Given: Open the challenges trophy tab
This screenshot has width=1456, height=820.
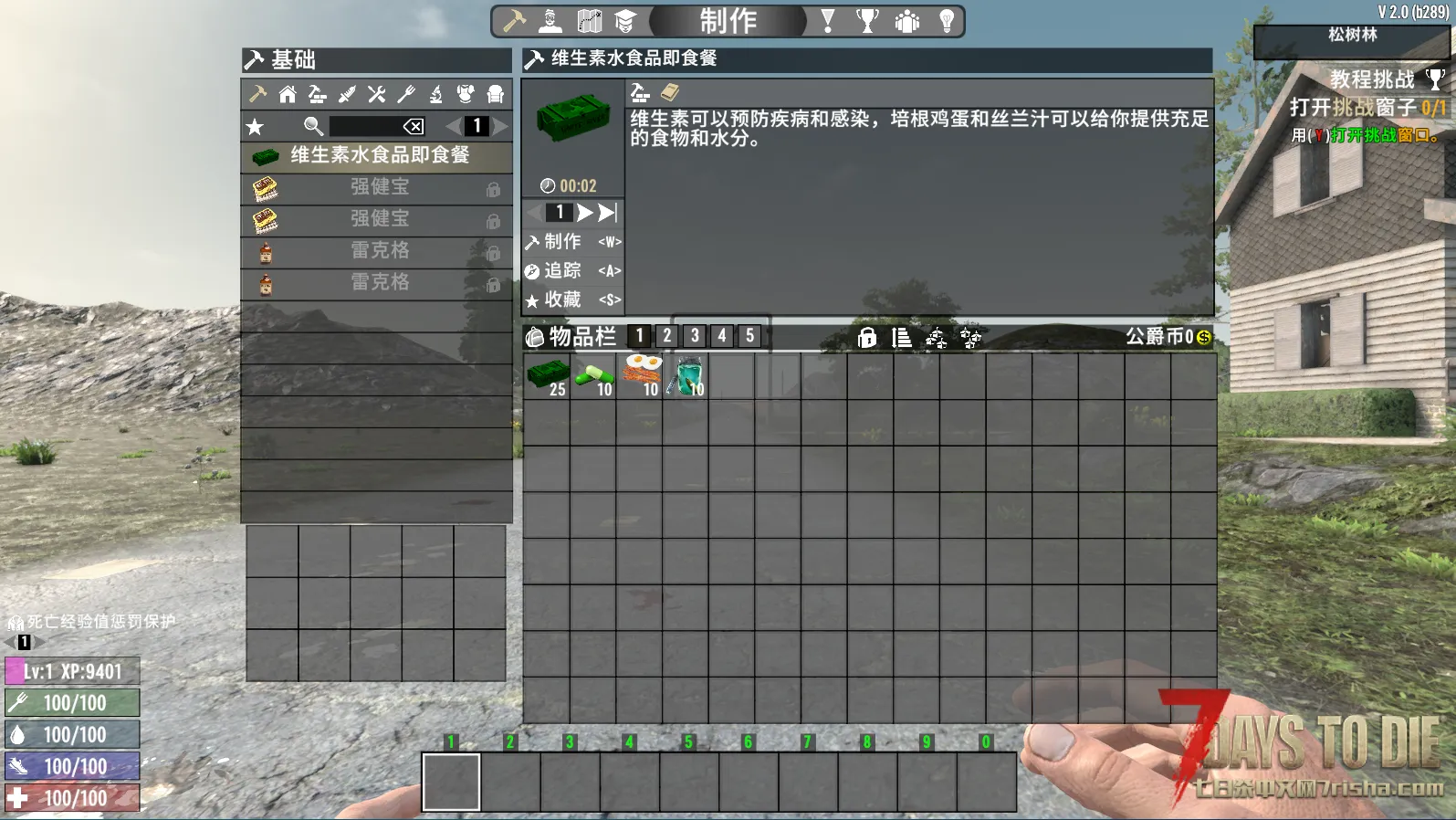Looking at the screenshot, I should click(867, 20).
